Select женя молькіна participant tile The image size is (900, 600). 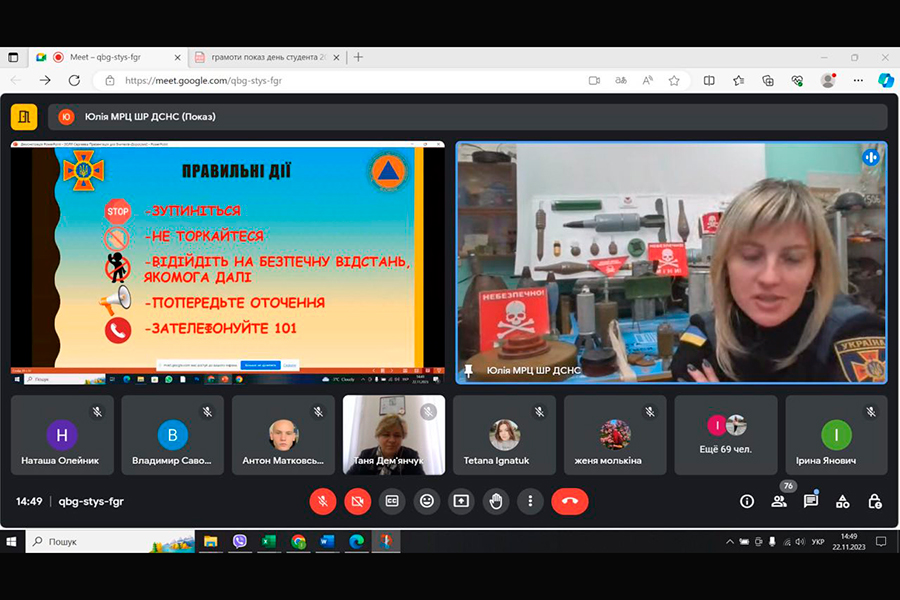pyautogui.click(x=615, y=435)
